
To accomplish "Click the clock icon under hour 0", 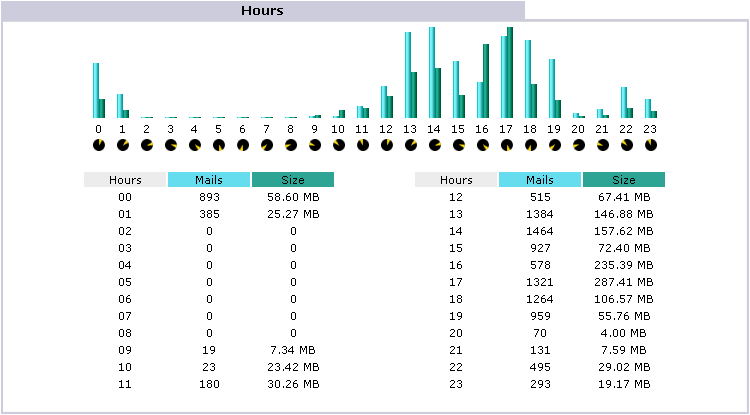I will 98,145.
